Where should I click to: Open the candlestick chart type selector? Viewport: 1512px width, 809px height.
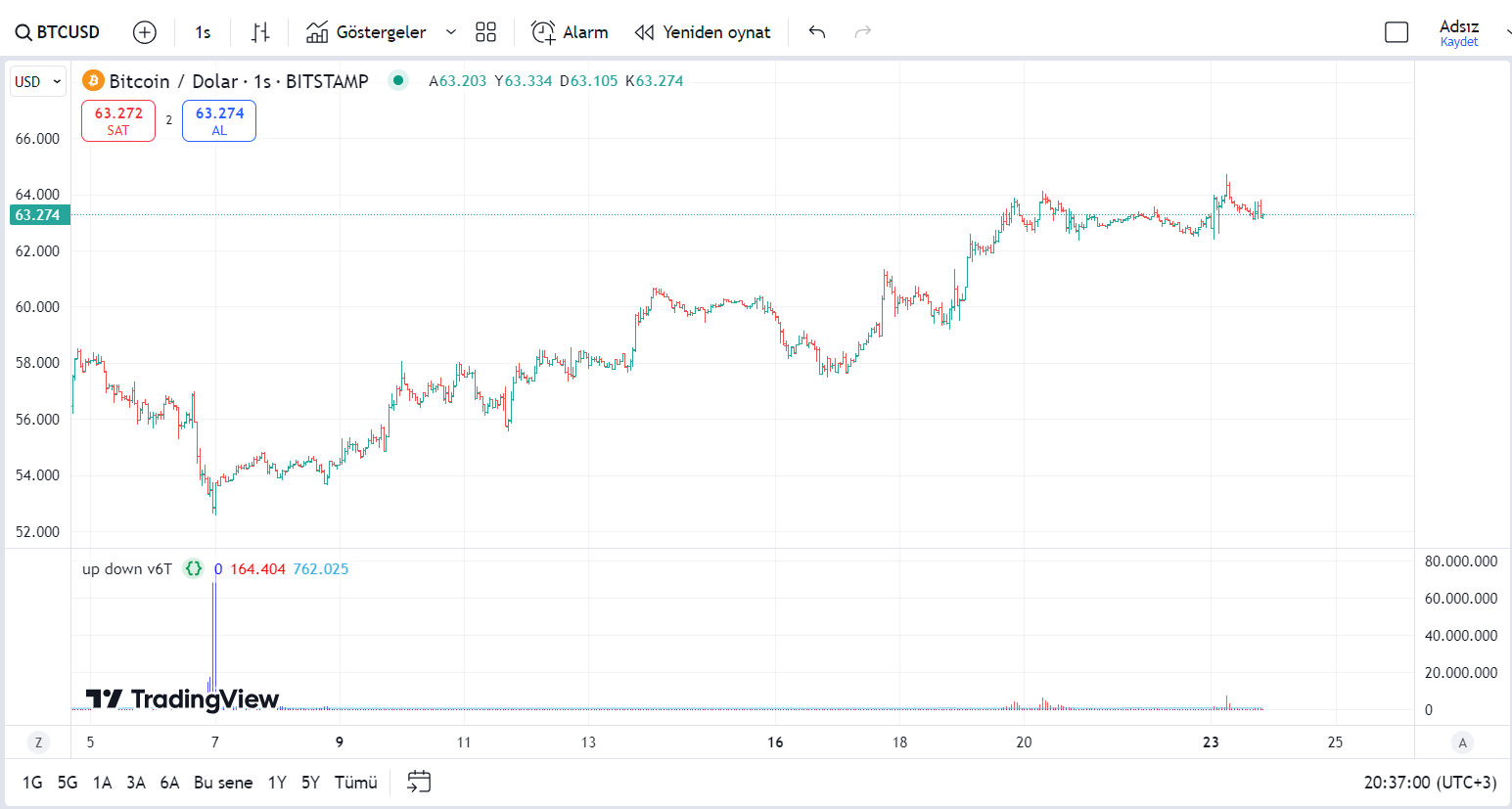259,32
